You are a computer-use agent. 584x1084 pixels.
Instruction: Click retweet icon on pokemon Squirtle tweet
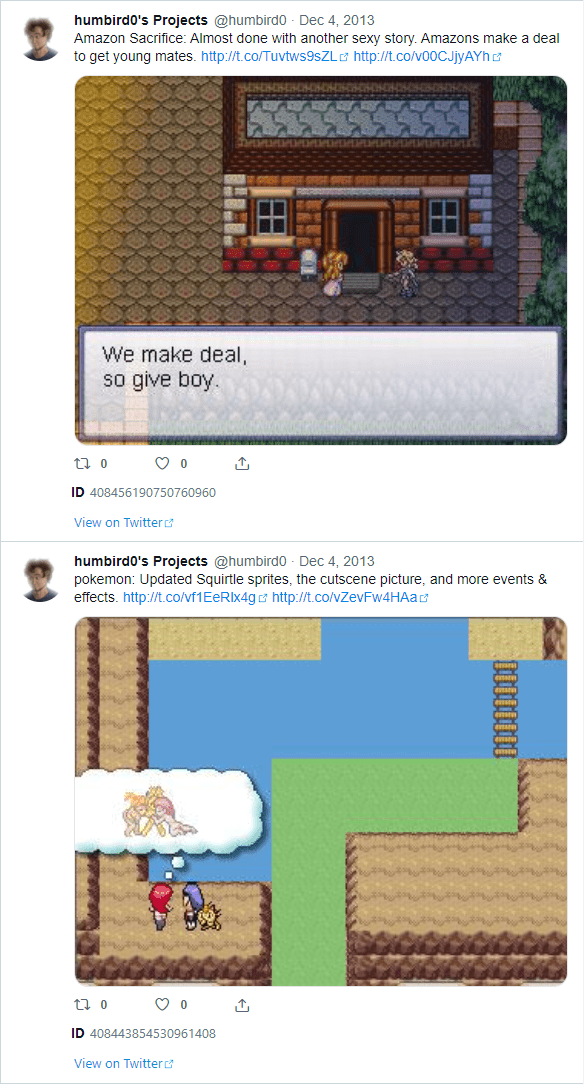pyautogui.click(x=81, y=1004)
